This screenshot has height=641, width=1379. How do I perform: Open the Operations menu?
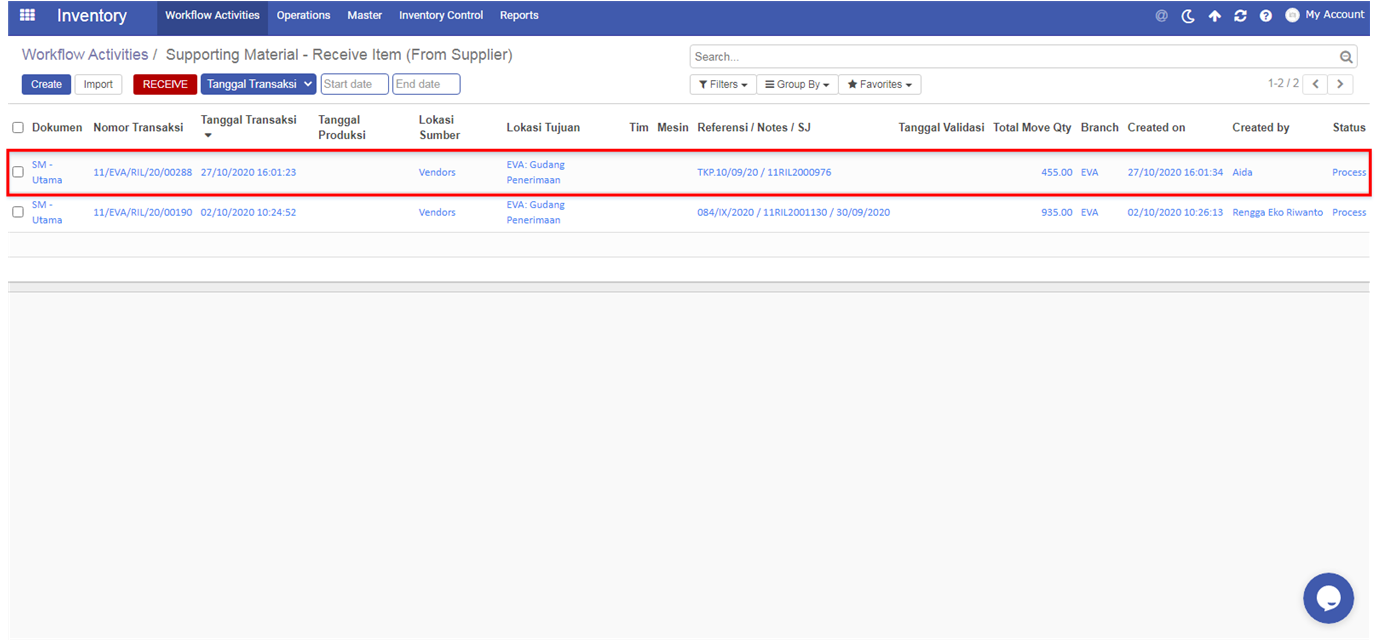[303, 16]
